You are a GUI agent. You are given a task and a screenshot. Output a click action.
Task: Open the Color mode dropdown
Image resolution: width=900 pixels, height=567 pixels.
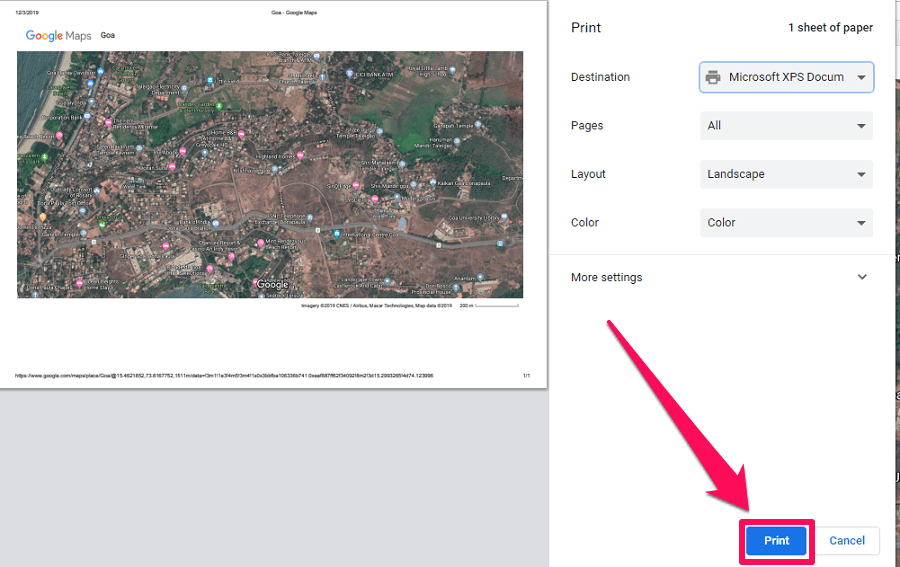pos(786,223)
